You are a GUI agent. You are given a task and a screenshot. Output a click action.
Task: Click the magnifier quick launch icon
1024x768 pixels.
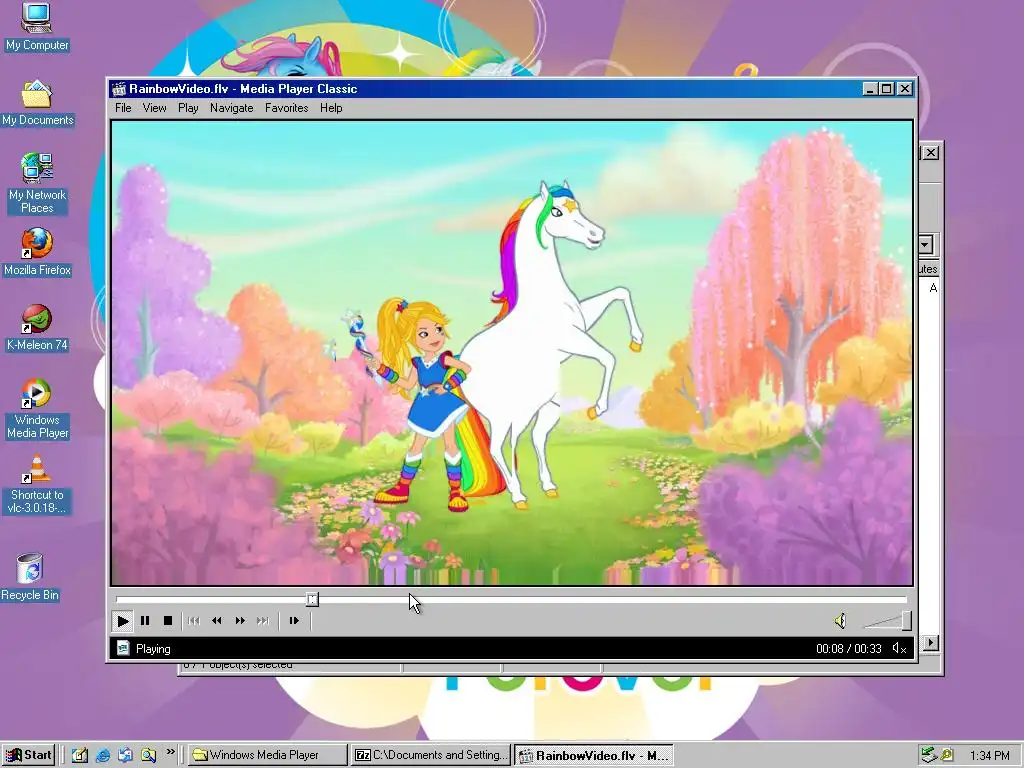(x=149, y=755)
